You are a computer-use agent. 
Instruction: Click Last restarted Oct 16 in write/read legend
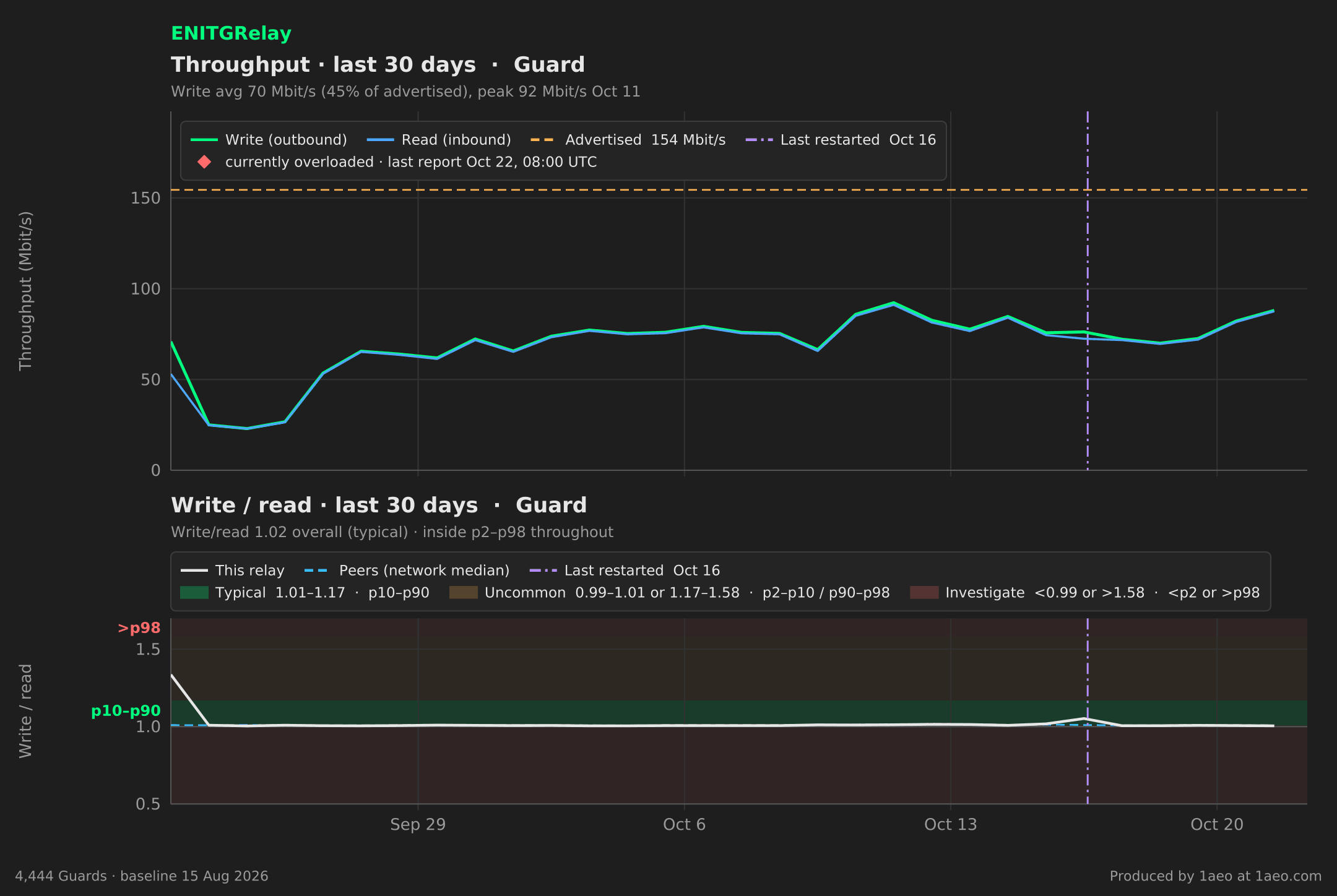pos(625,571)
